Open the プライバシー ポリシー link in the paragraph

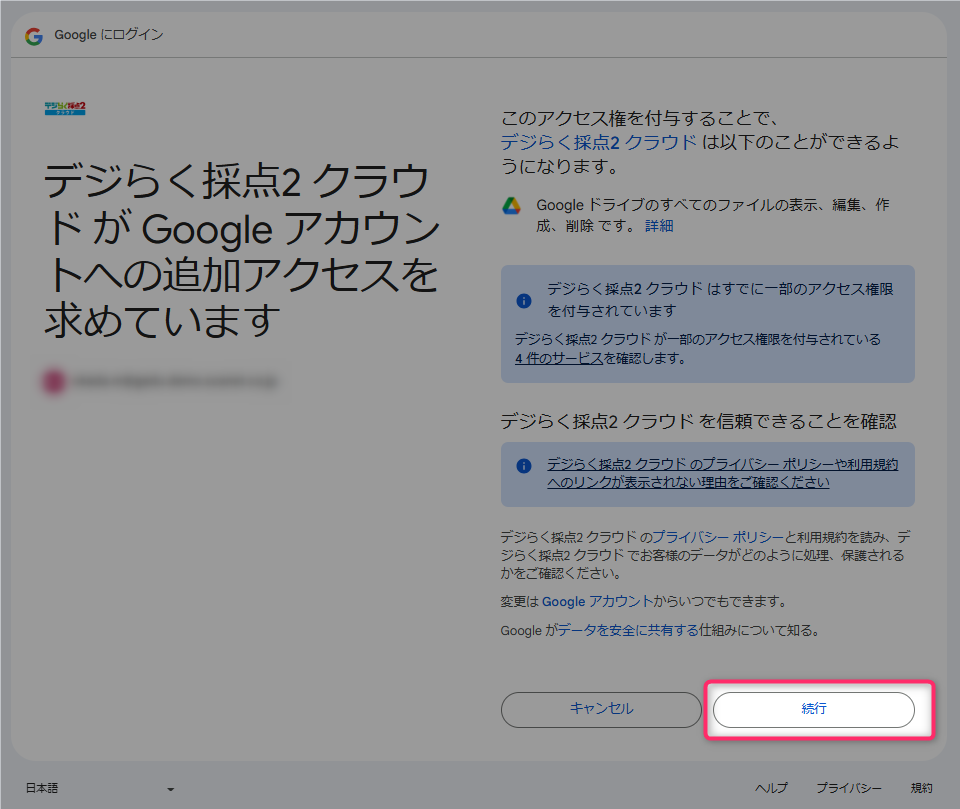tap(718, 537)
